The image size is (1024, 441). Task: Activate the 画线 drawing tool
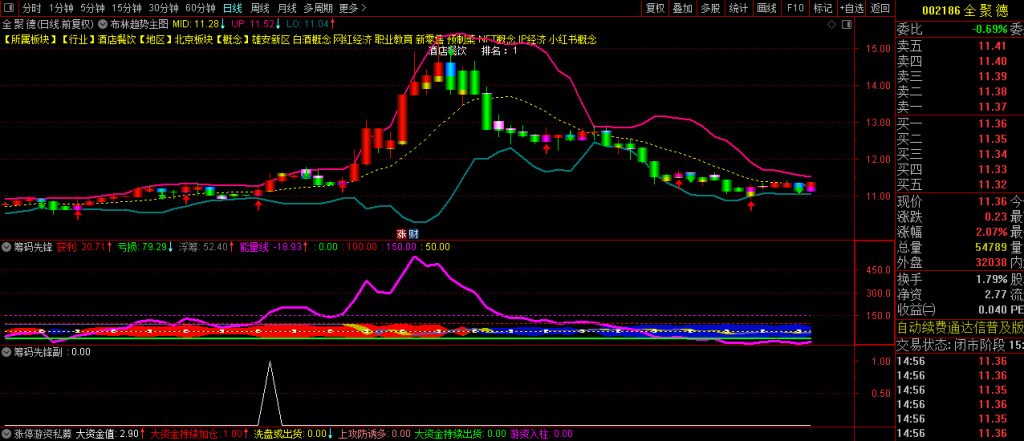click(x=767, y=8)
